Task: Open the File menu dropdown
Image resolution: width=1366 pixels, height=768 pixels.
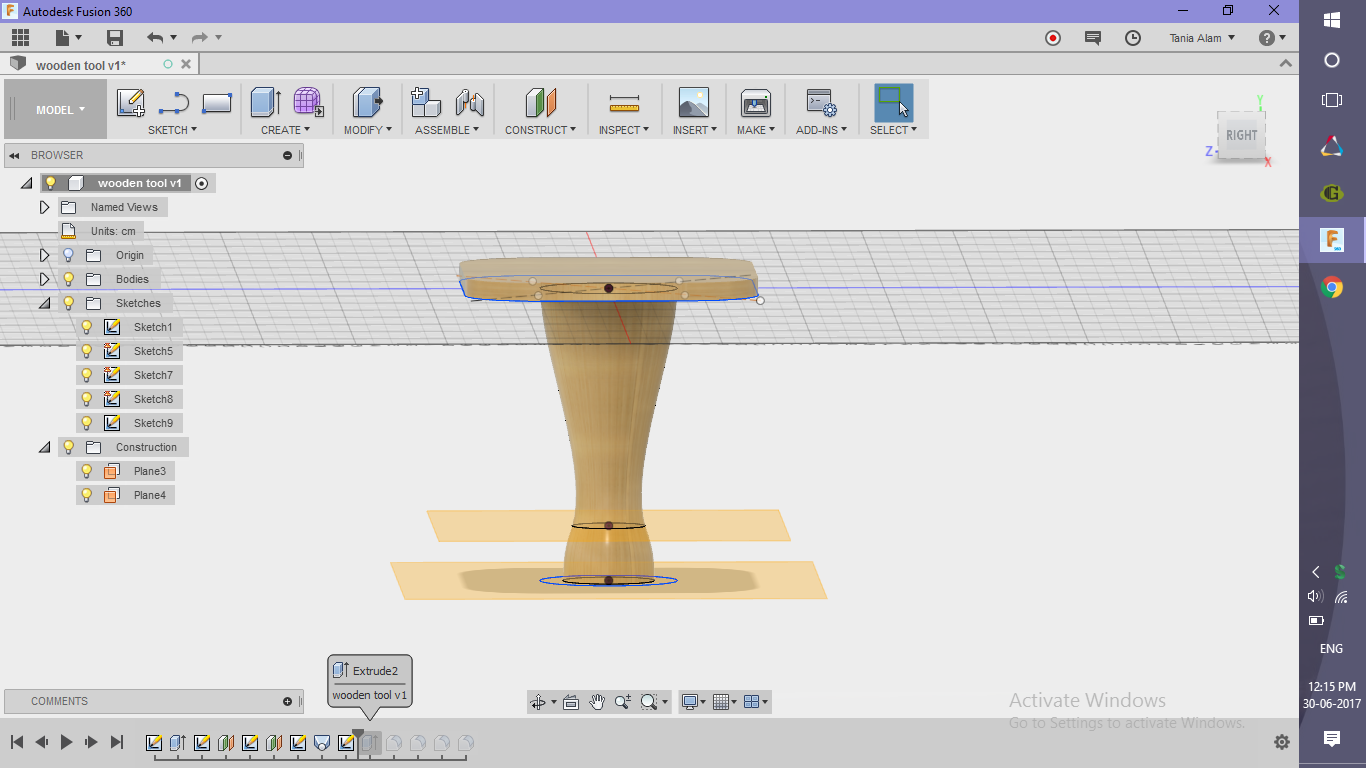Action: click(x=68, y=38)
